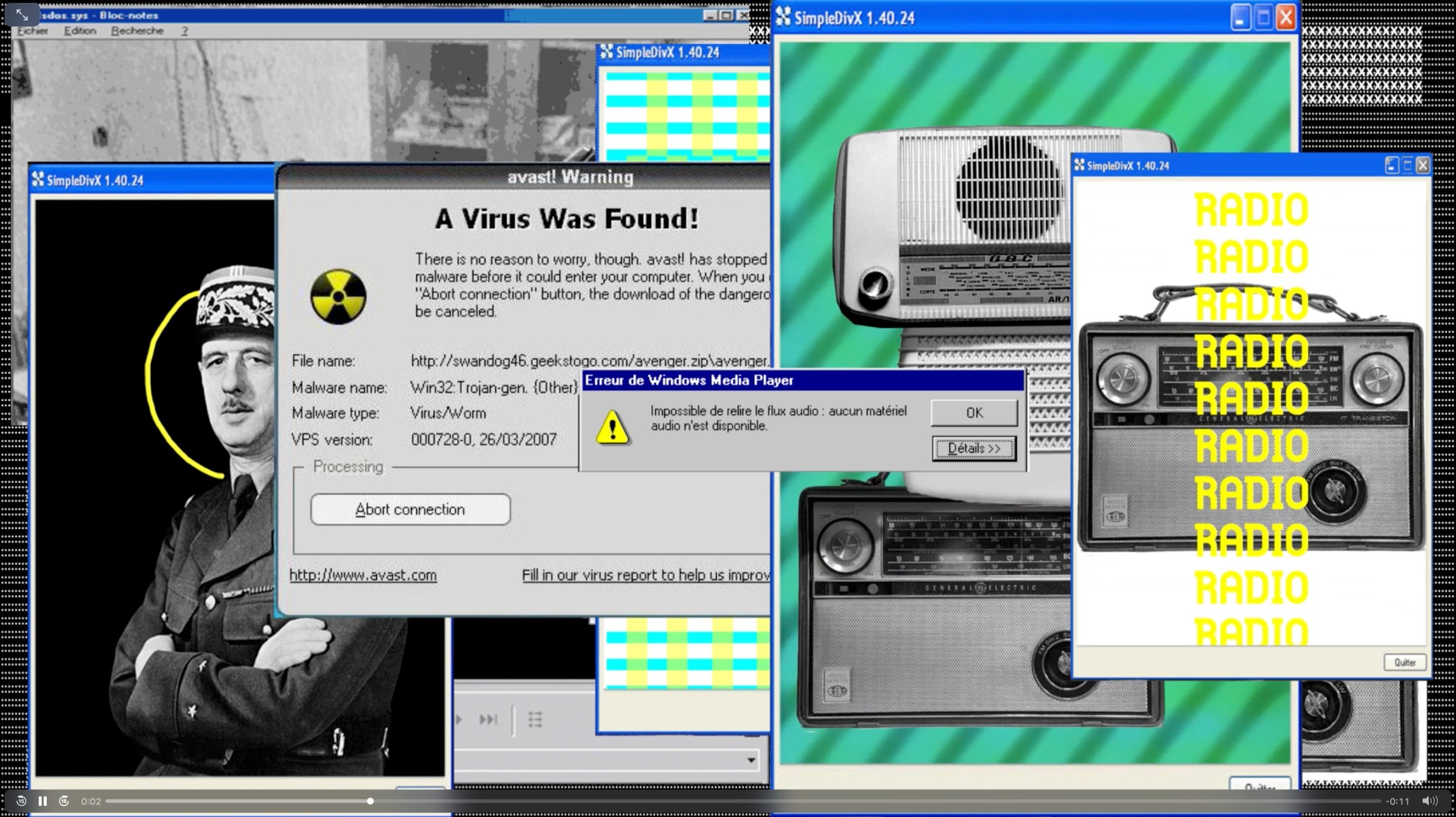The image size is (1456, 817).
Task: Close the small SimpleDivX RADIO window
Action: tap(1423, 166)
